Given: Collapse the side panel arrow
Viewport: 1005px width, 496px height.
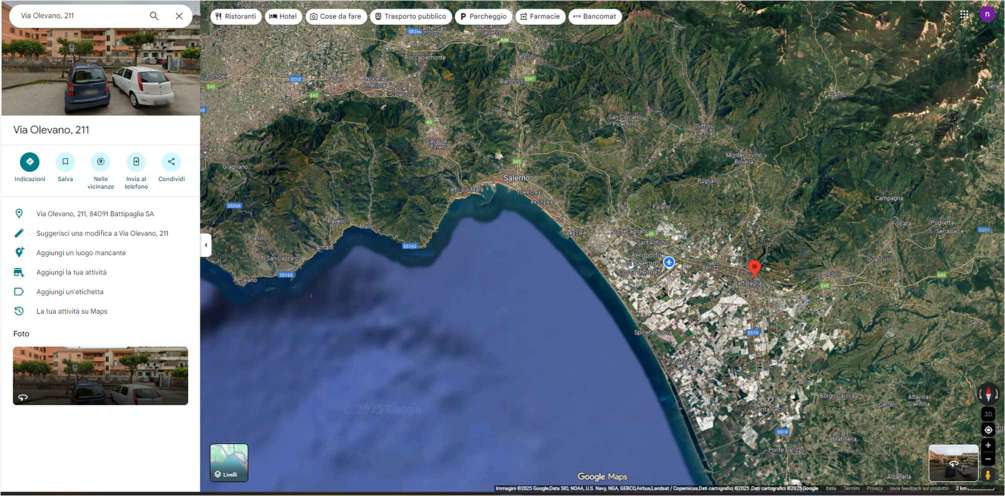Looking at the screenshot, I should (x=205, y=245).
